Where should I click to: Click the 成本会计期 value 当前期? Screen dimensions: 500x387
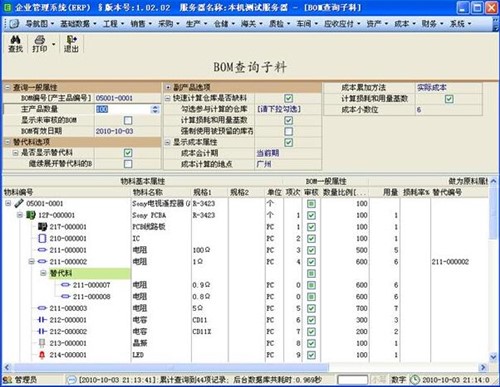pyautogui.click(x=268, y=153)
